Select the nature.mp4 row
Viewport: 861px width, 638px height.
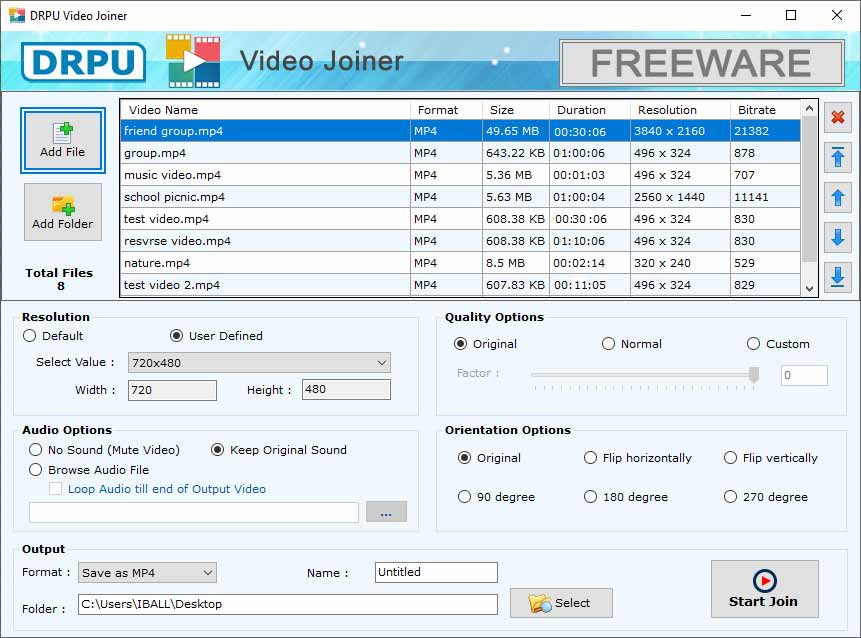click(460, 262)
